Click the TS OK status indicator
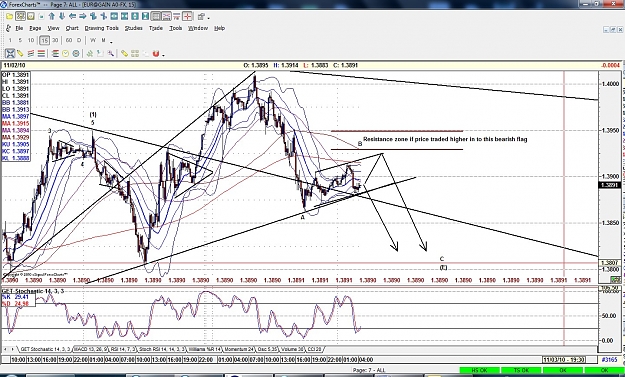 [x=521, y=371]
